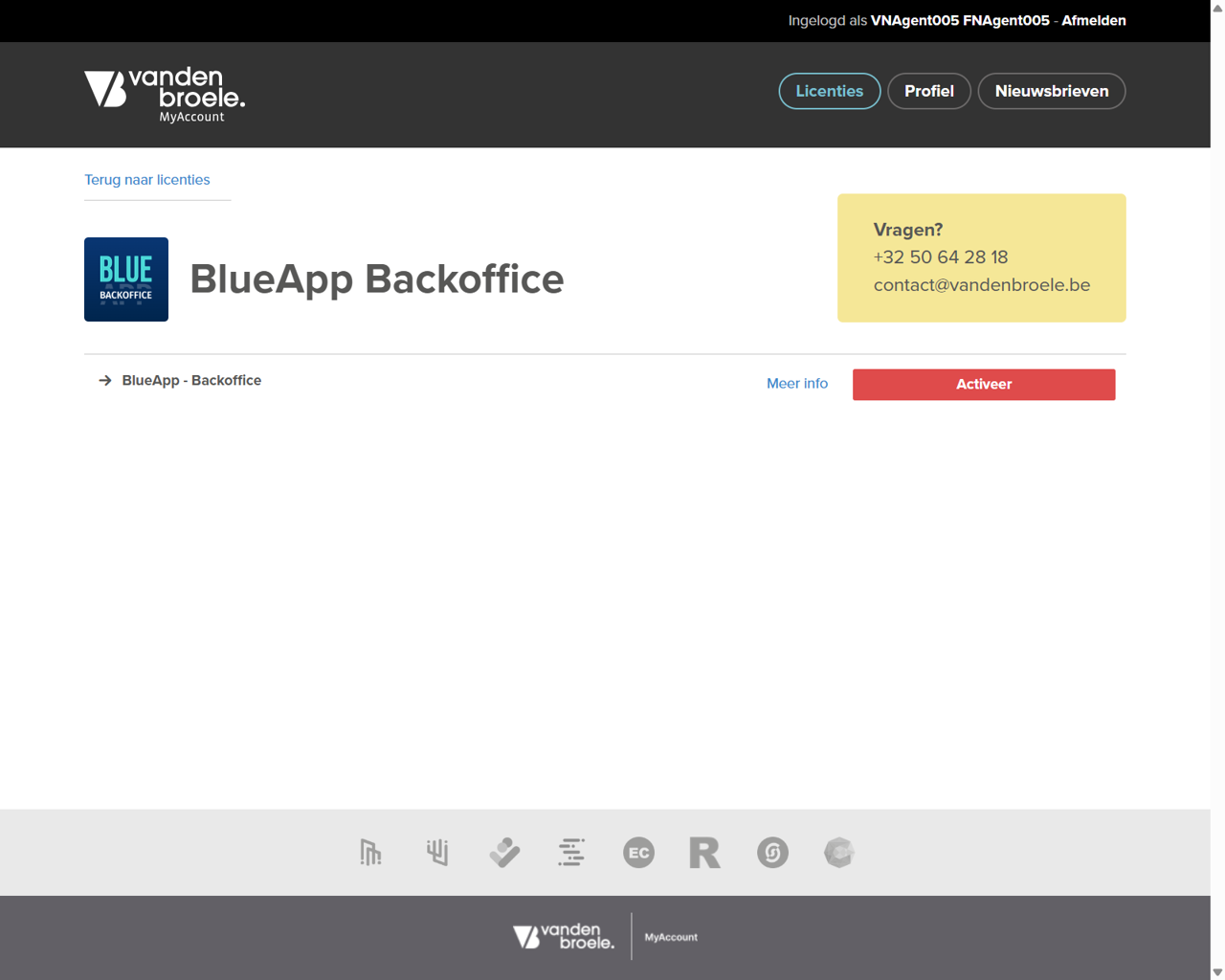Click the circular S-link icon in footer
The height and width of the screenshot is (980, 1225).
tap(772, 852)
